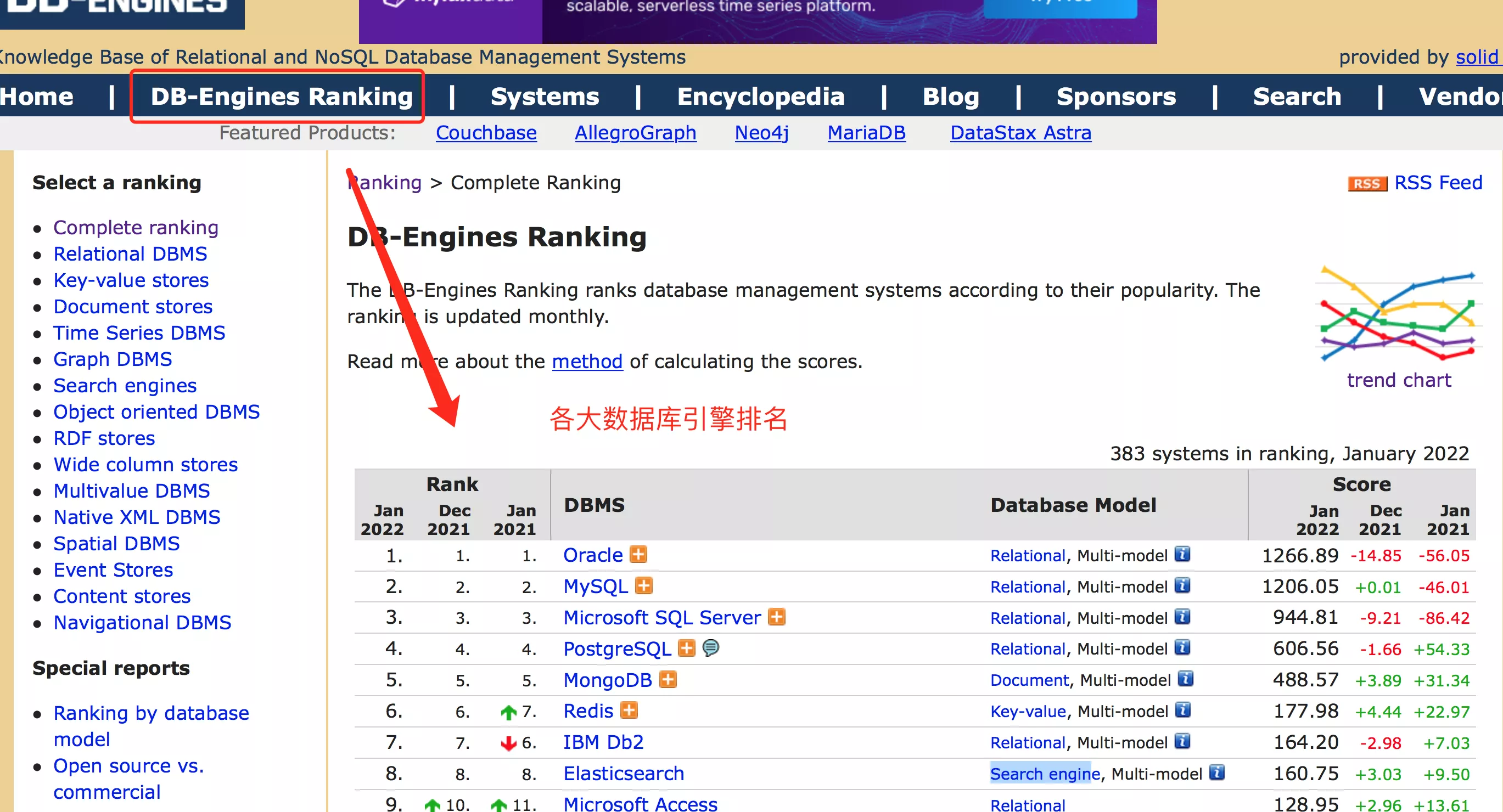Image resolution: width=1503 pixels, height=812 pixels.
Task: Click info icon in MySQL's database model
Action: coord(1182,585)
